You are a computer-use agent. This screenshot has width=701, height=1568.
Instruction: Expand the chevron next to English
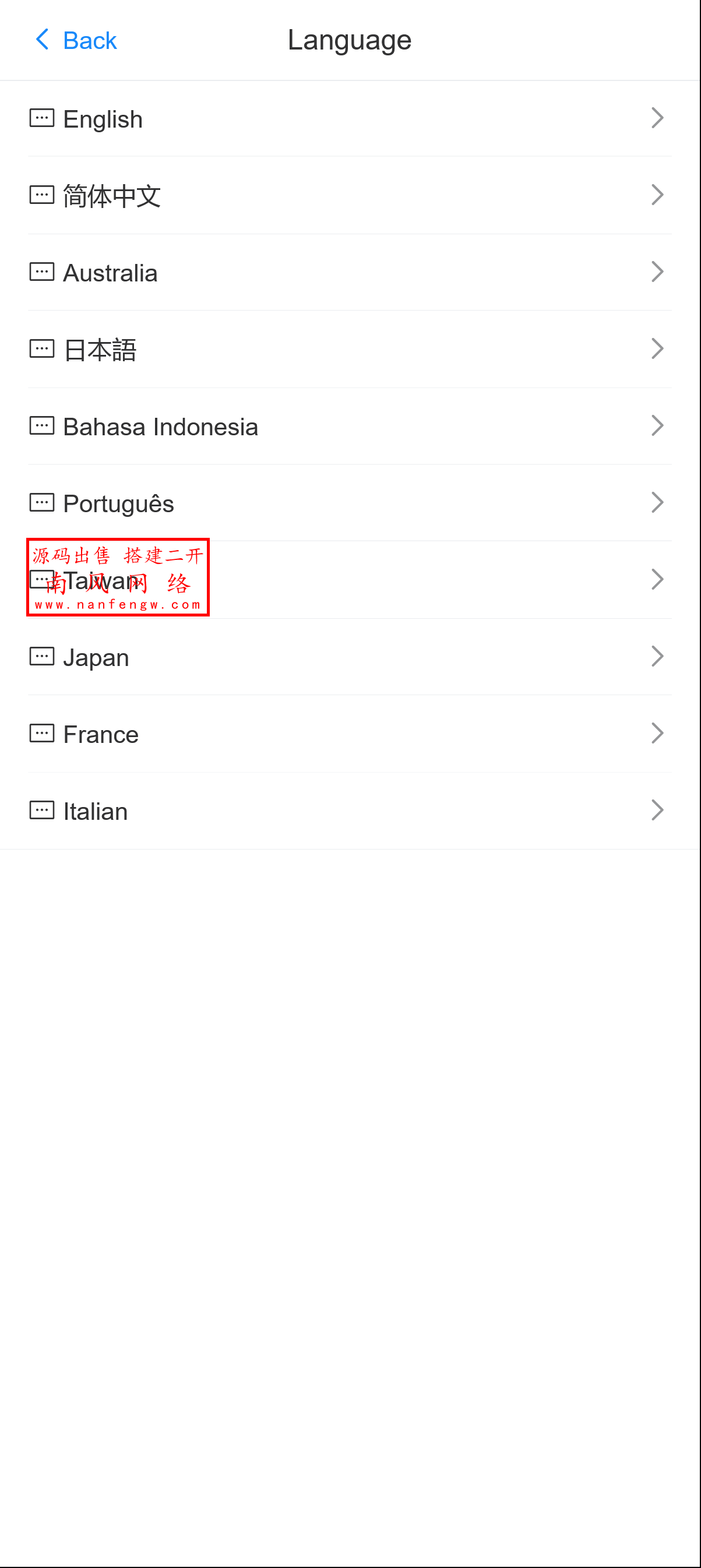[x=658, y=118]
